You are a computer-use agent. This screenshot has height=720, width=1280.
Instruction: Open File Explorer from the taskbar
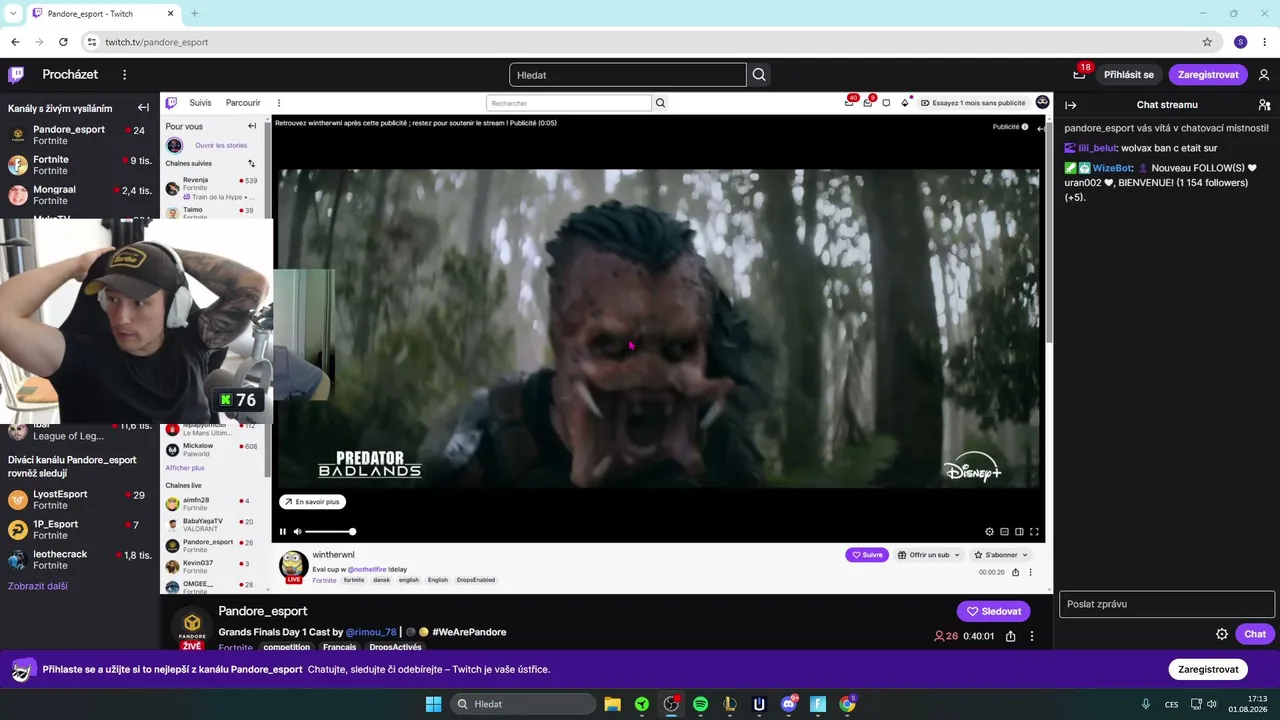coord(612,704)
